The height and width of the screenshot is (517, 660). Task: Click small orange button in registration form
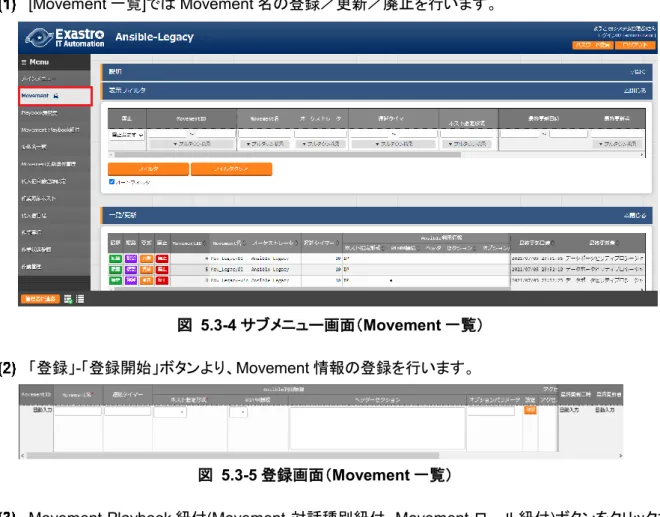coord(530,410)
